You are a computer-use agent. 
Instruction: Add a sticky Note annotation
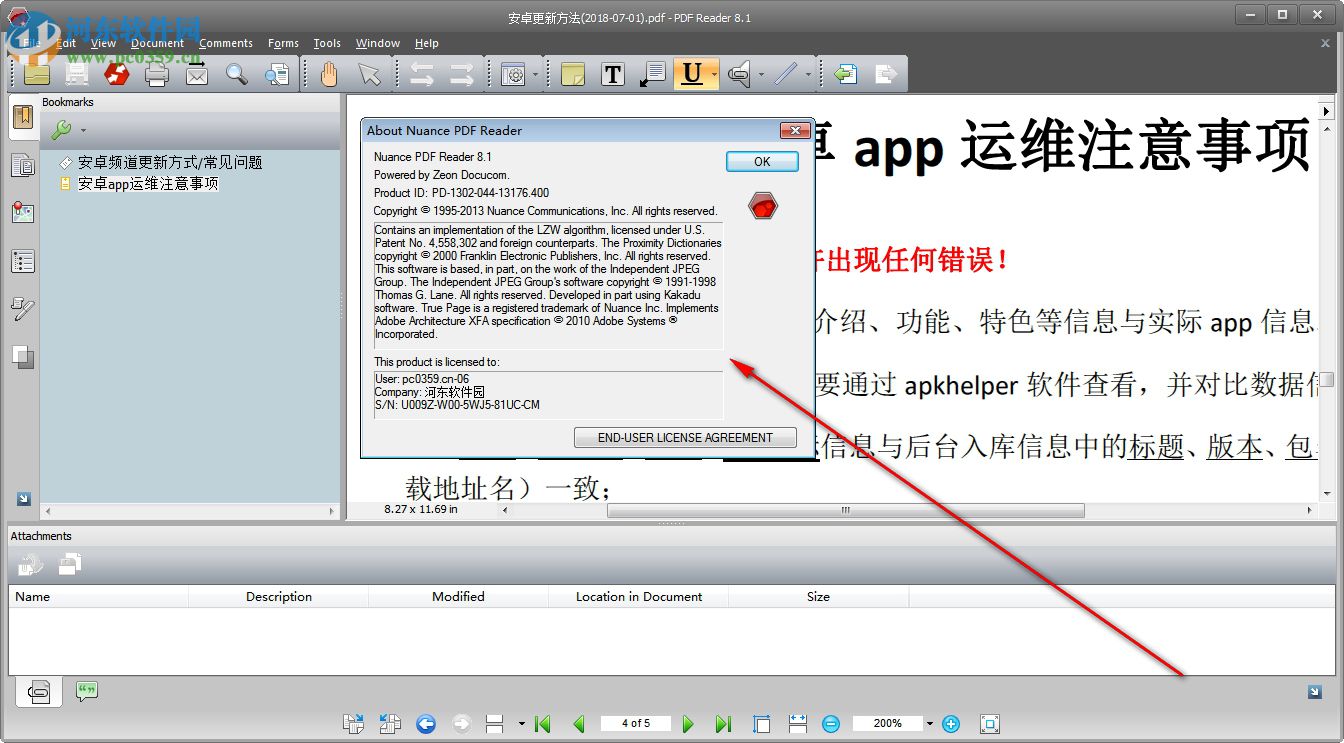(x=573, y=74)
